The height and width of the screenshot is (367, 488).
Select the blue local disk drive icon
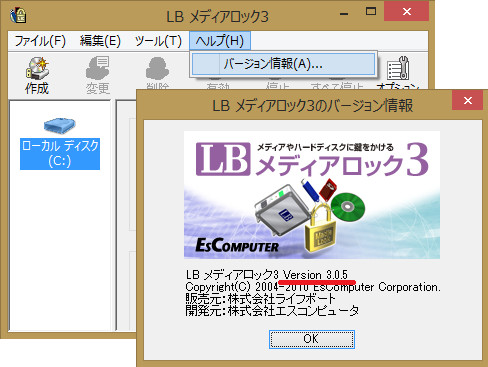[x=60, y=125]
